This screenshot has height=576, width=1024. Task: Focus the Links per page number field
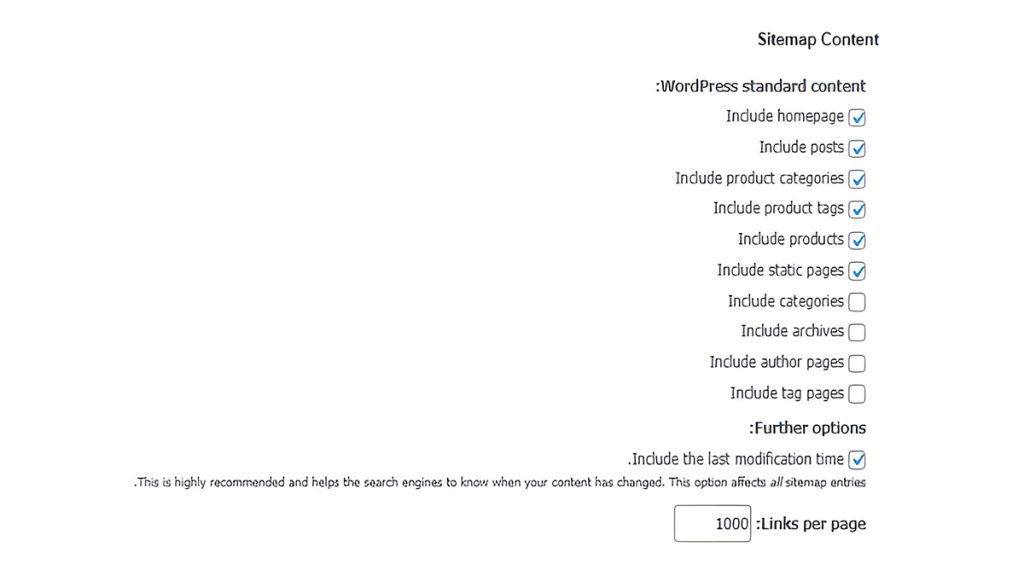pyautogui.click(x=712, y=524)
